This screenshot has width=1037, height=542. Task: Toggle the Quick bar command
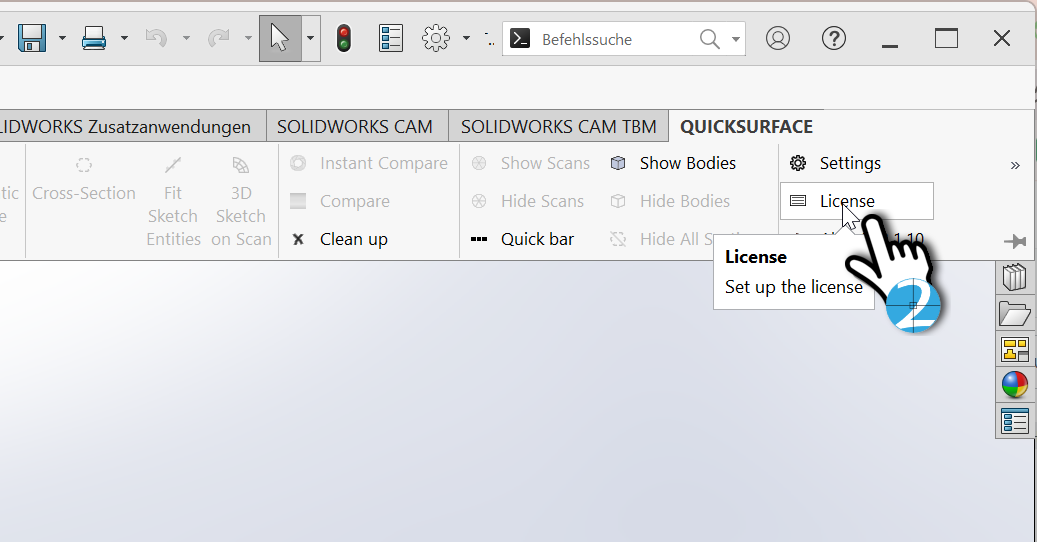(522, 239)
